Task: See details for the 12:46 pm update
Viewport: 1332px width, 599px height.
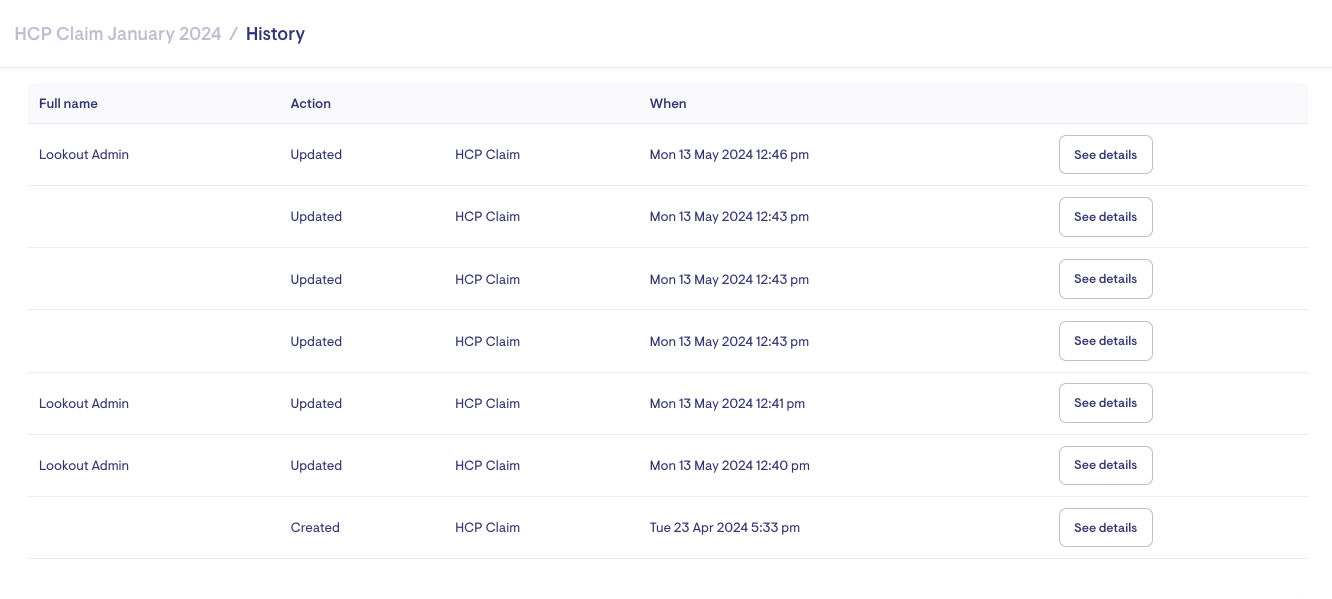Action: (1105, 155)
